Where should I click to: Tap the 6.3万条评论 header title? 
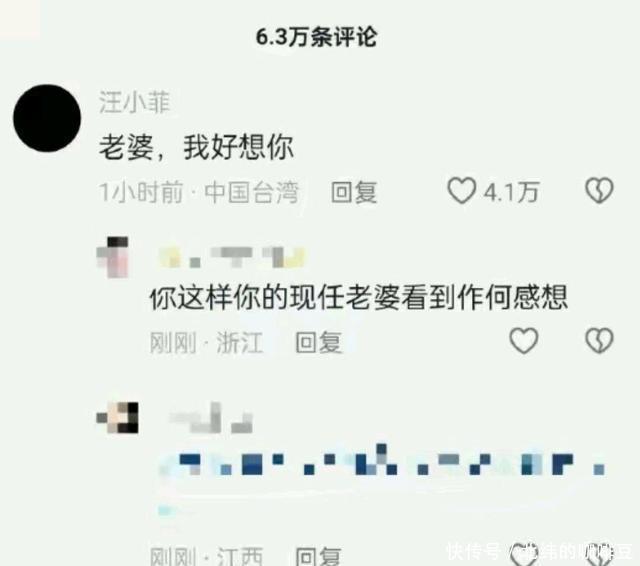[x=316, y=37]
